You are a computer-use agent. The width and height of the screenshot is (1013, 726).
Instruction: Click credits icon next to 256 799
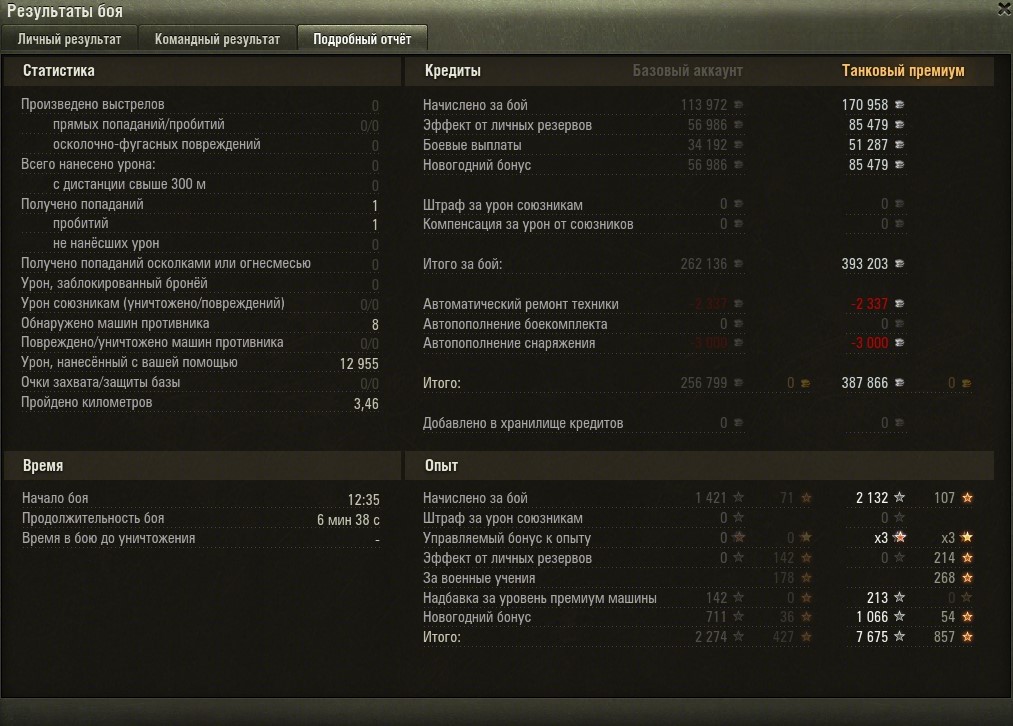[738, 383]
